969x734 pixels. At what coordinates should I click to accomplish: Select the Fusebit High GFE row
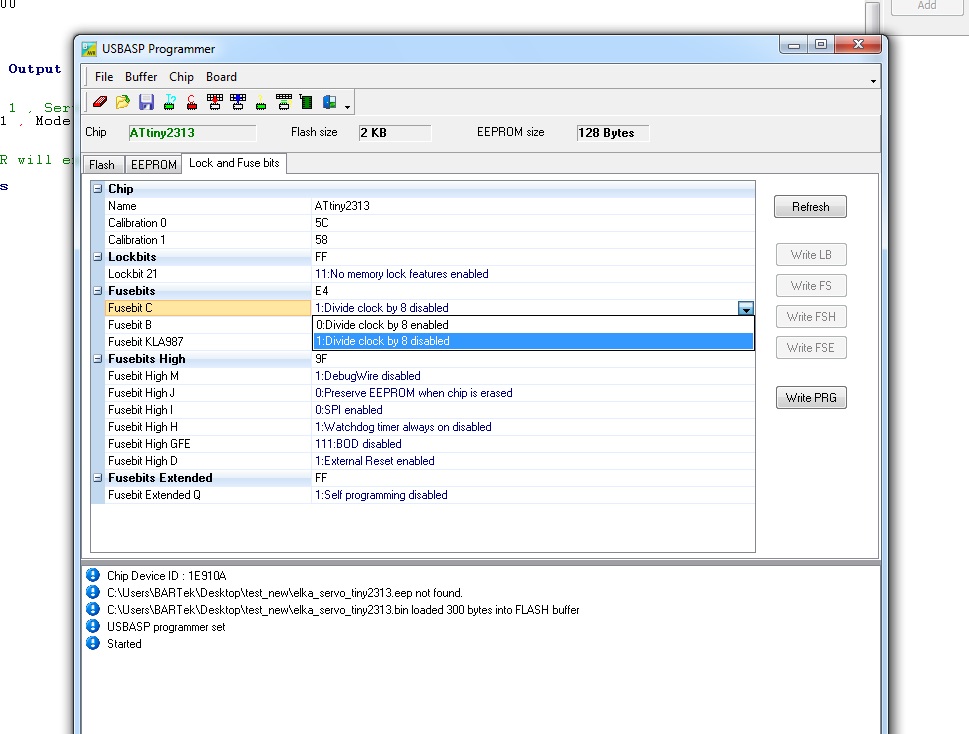click(x=430, y=444)
